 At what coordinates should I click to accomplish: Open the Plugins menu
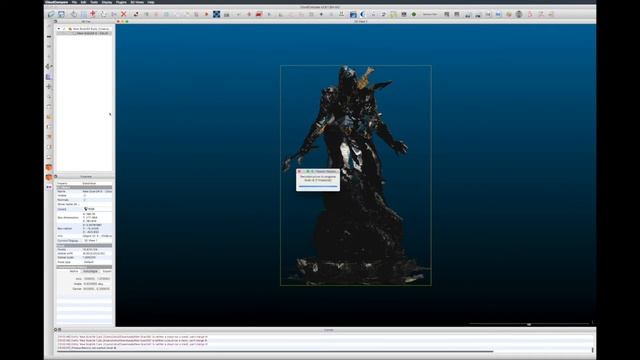[121, 2]
